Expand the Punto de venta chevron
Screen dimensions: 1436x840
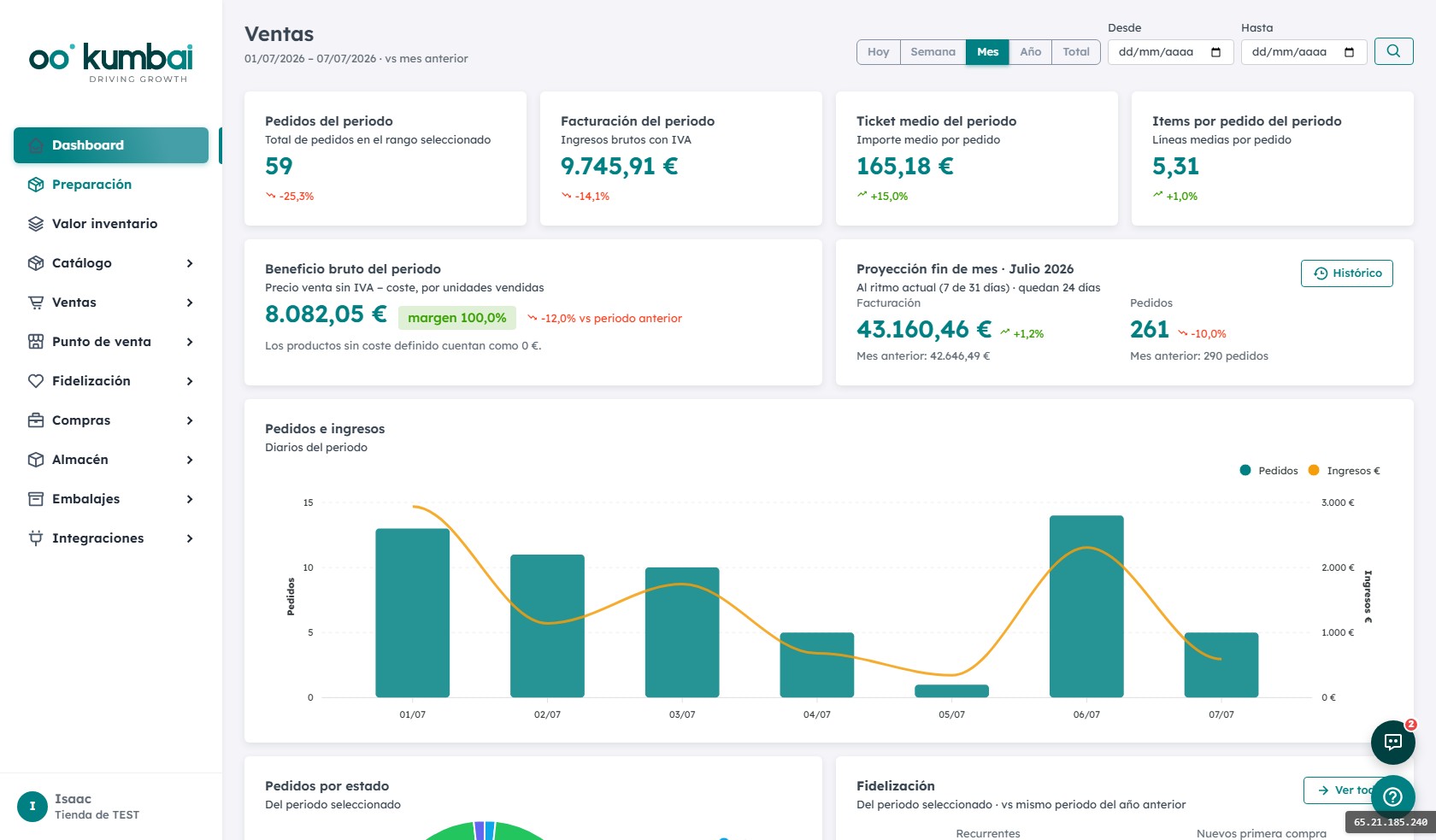[190, 342]
